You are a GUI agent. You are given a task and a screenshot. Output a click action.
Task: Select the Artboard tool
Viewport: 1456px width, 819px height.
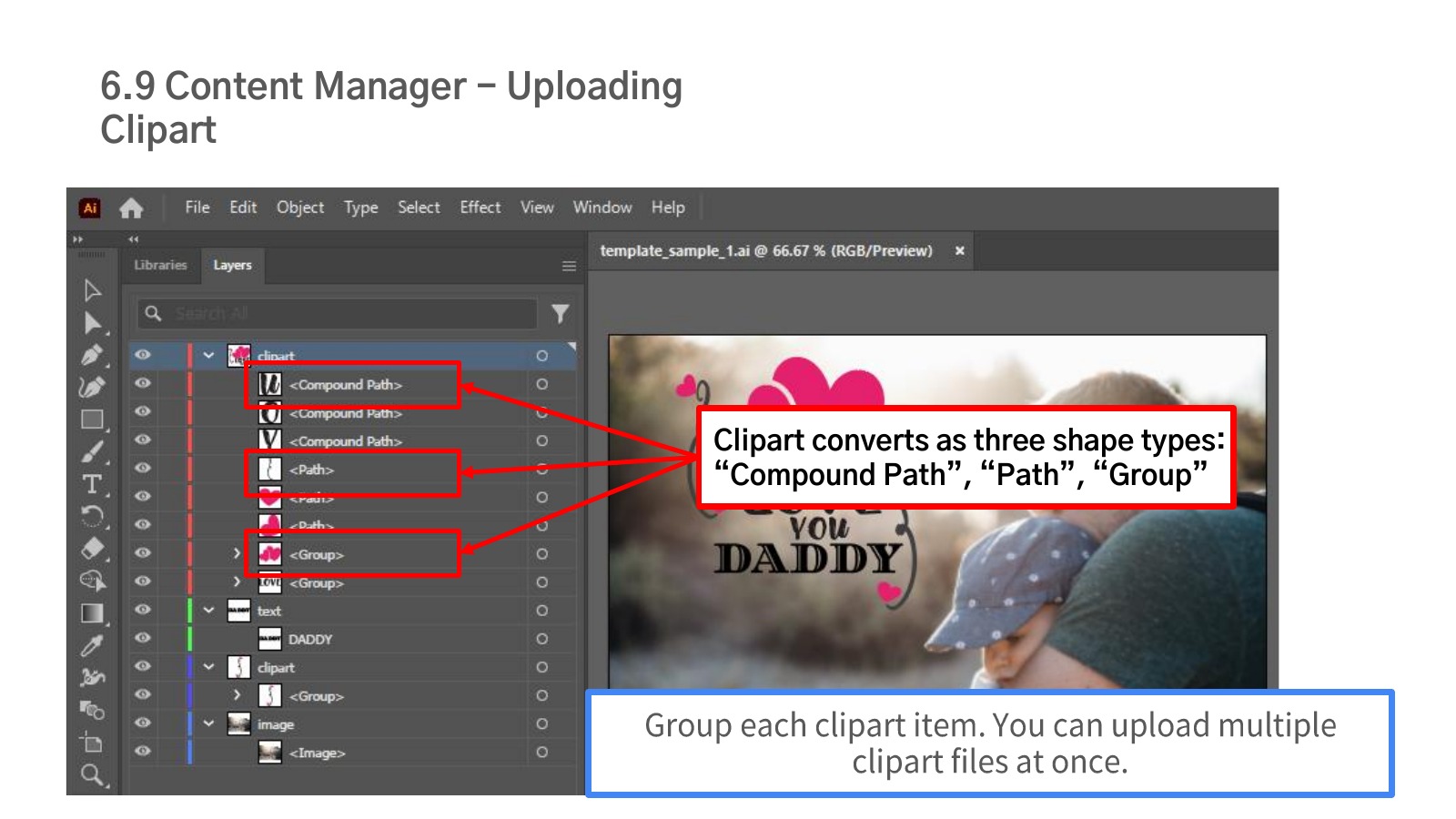92,743
